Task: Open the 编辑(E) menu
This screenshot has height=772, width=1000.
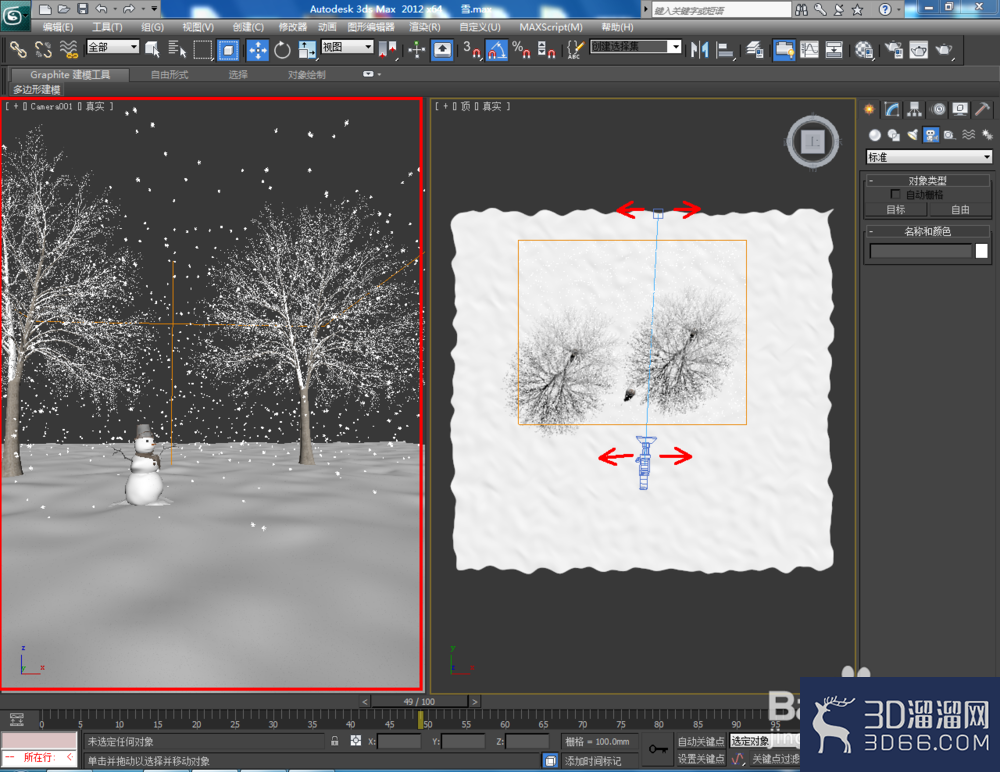Action: [57, 27]
